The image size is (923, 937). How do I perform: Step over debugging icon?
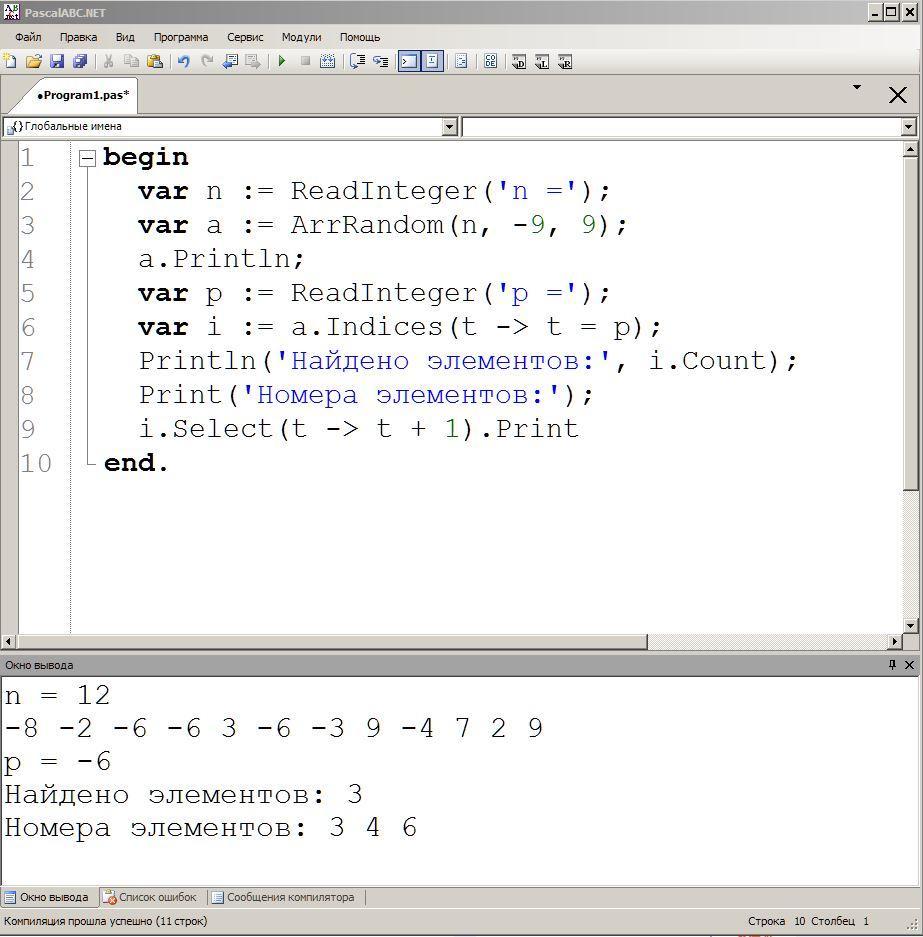357,61
